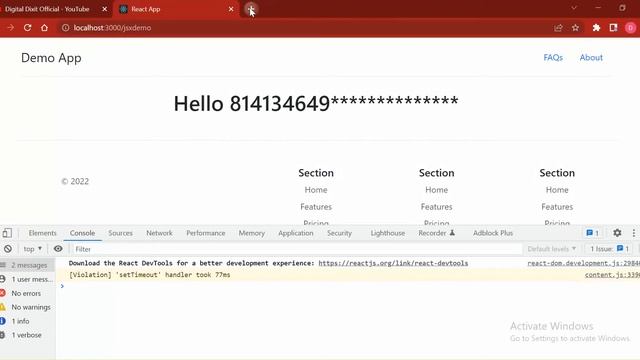Switch to the Sources DevTools tab
The height and width of the screenshot is (360, 640).
pos(120,233)
